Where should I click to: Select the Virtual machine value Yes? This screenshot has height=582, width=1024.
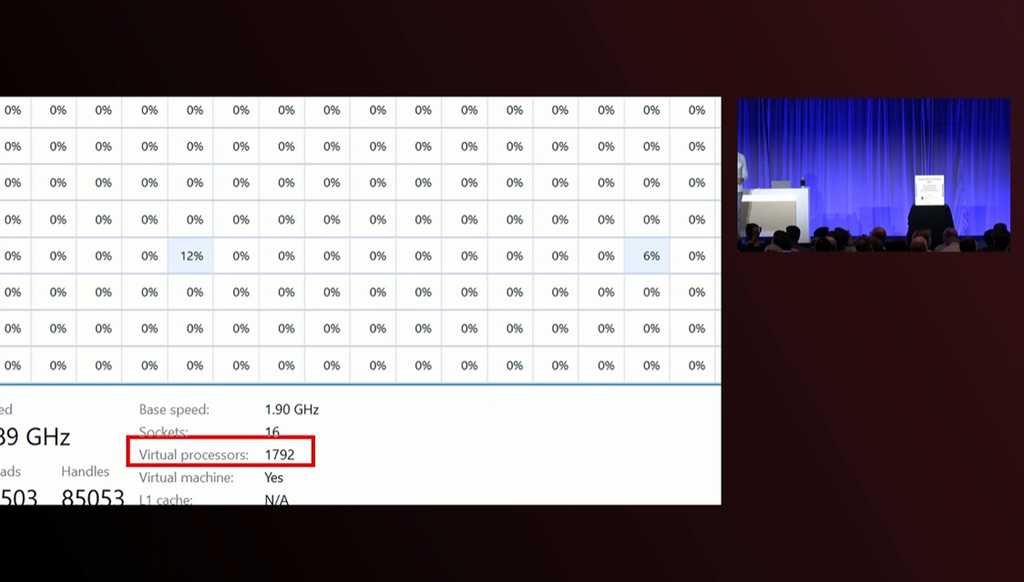click(274, 477)
